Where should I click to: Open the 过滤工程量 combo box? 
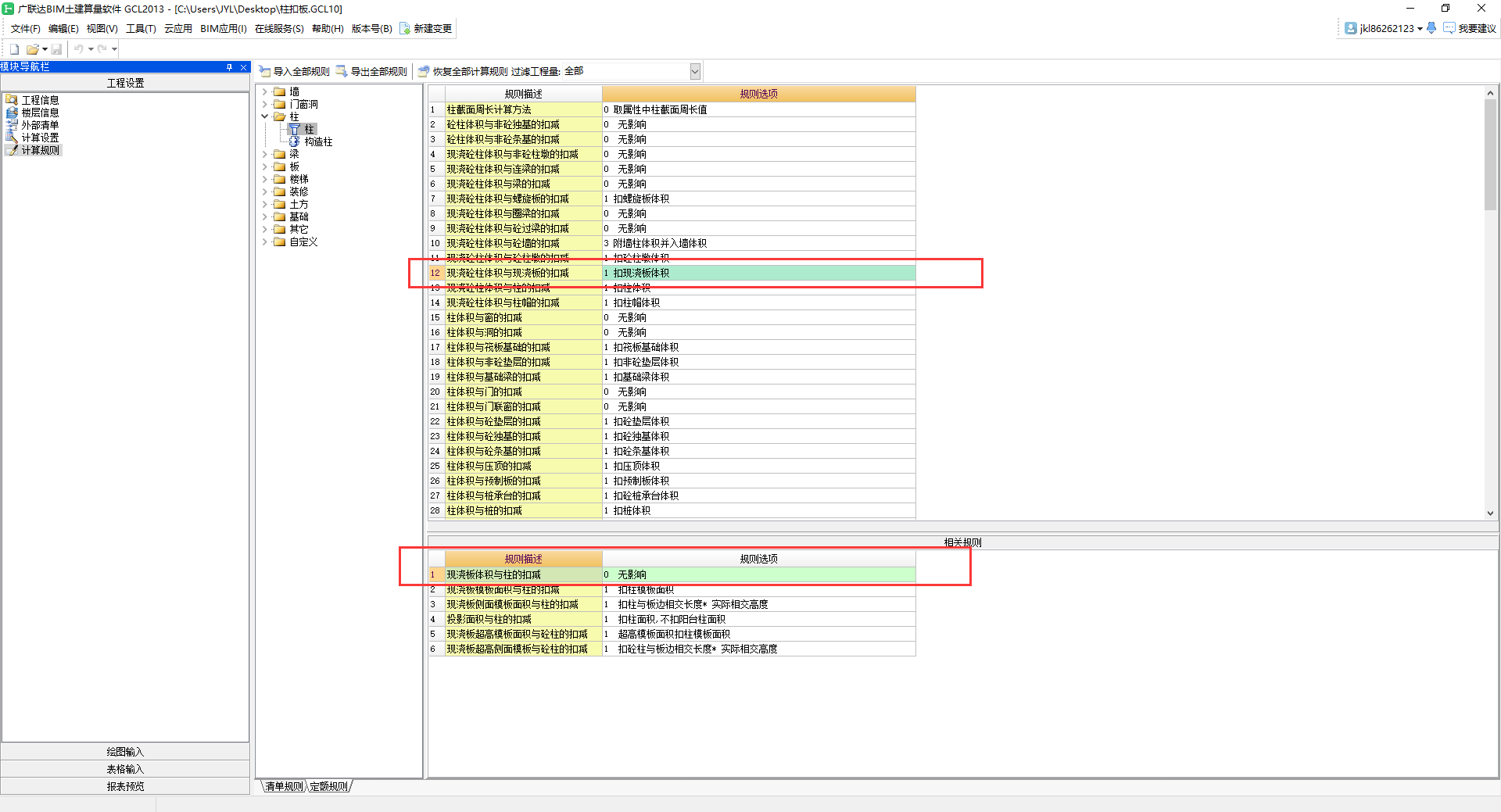pyautogui.click(x=695, y=71)
